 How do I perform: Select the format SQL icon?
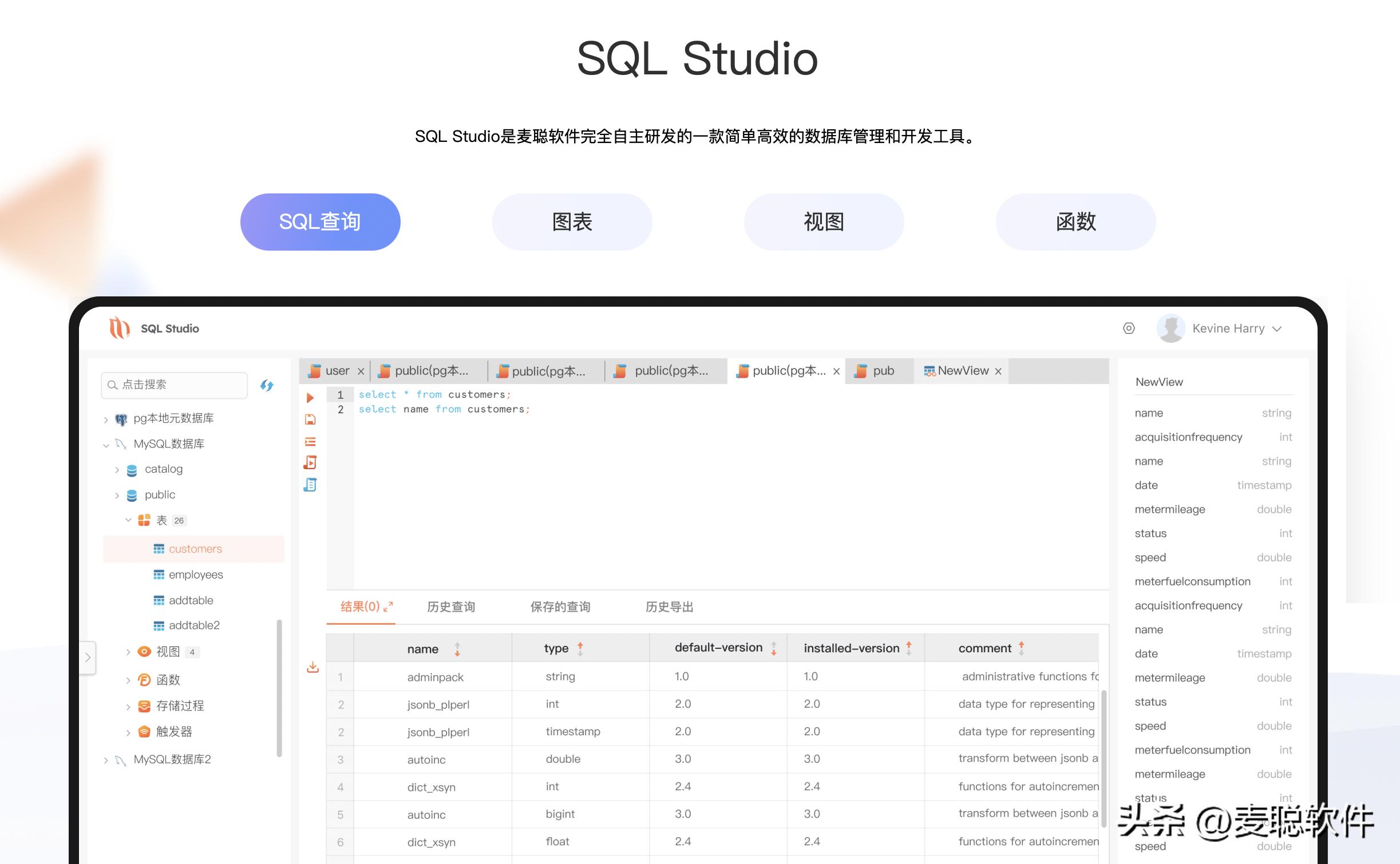[311, 441]
